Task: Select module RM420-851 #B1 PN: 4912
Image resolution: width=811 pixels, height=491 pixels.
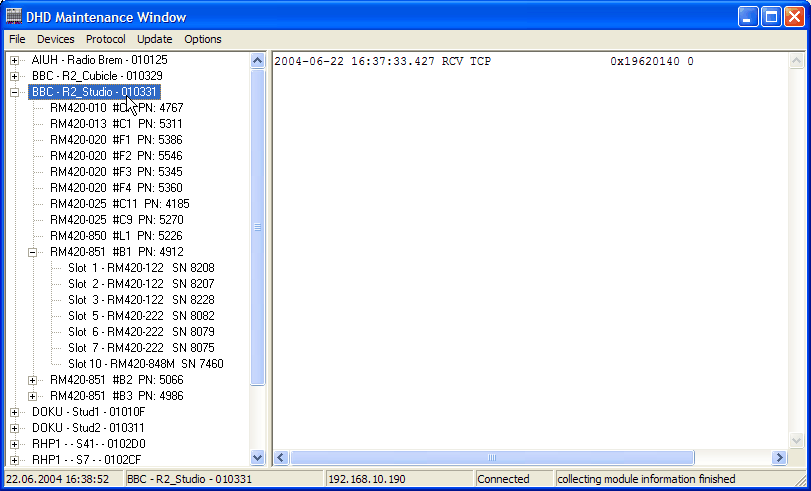Action: point(116,252)
